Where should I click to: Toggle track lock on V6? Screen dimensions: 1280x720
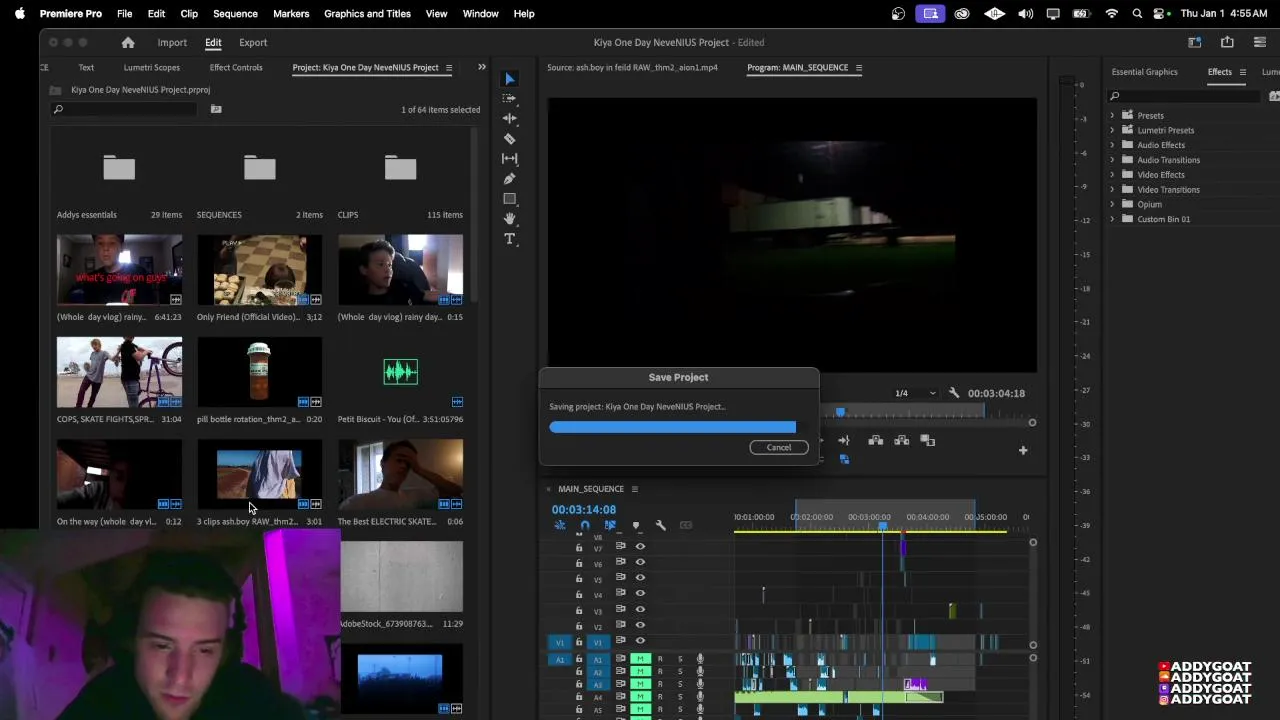[x=579, y=563]
